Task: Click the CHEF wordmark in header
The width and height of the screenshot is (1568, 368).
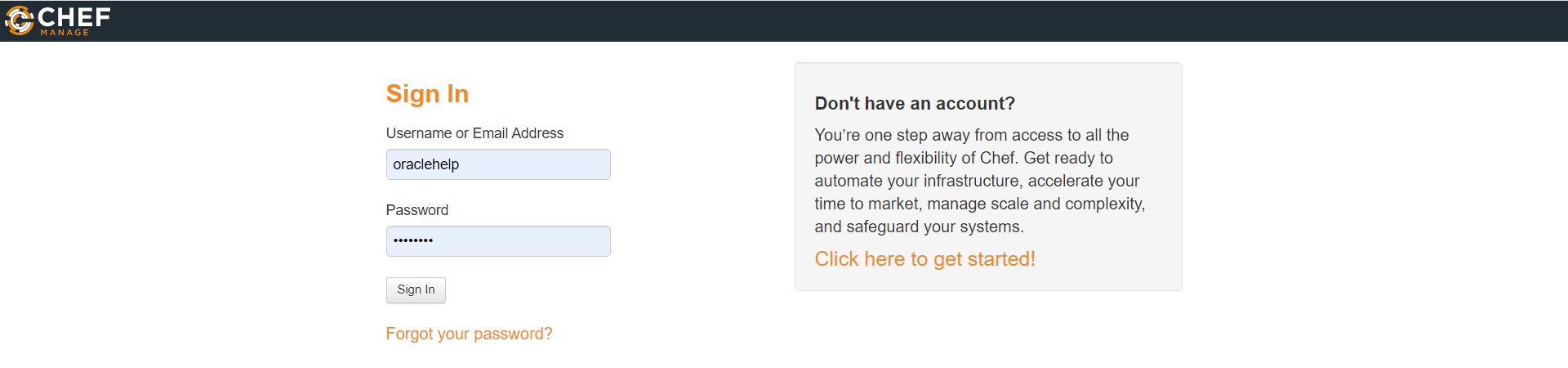Action: [74, 17]
